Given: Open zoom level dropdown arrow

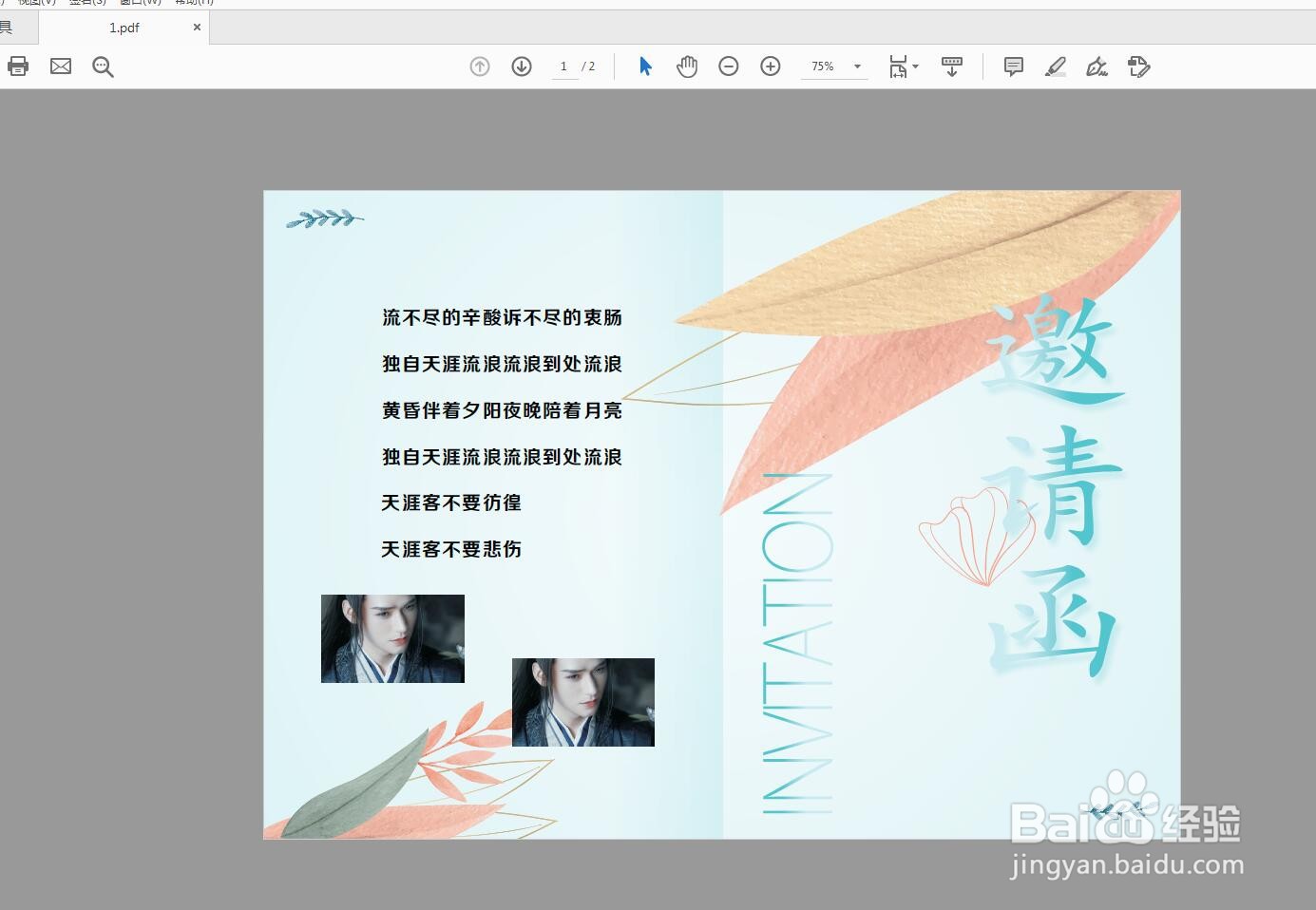Looking at the screenshot, I should [x=857, y=66].
